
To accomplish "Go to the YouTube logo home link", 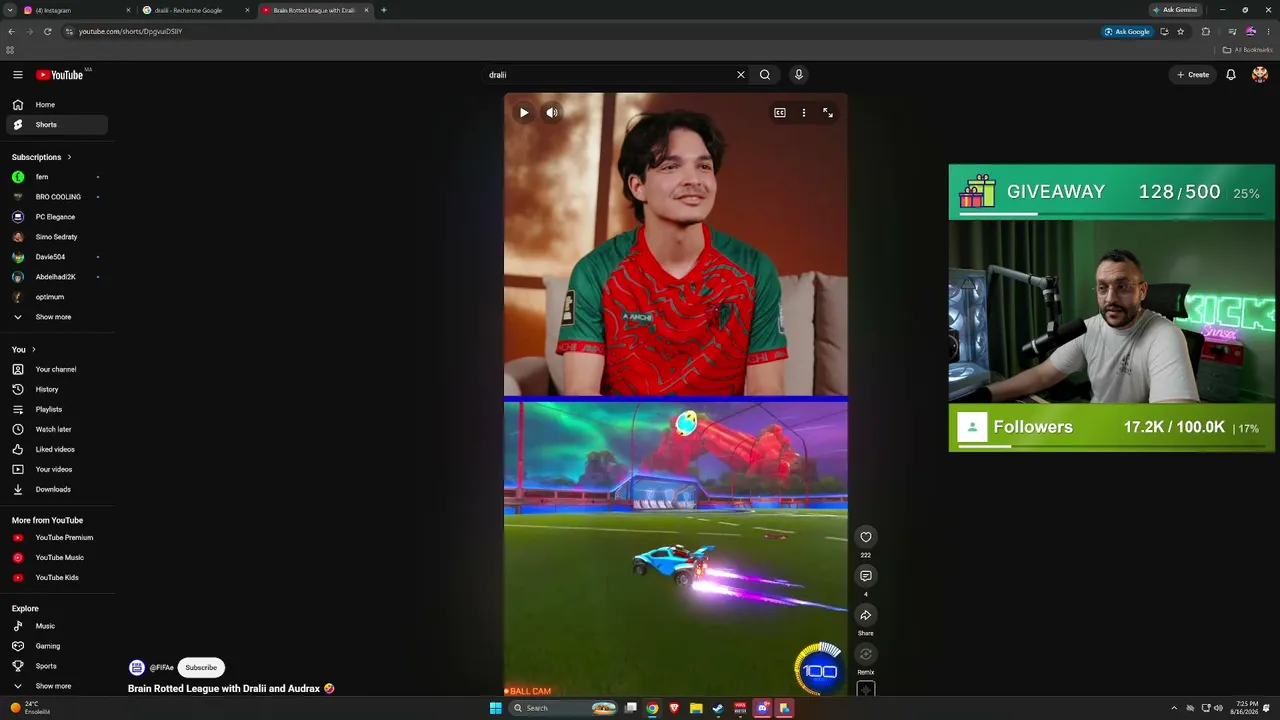I will point(60,75).
